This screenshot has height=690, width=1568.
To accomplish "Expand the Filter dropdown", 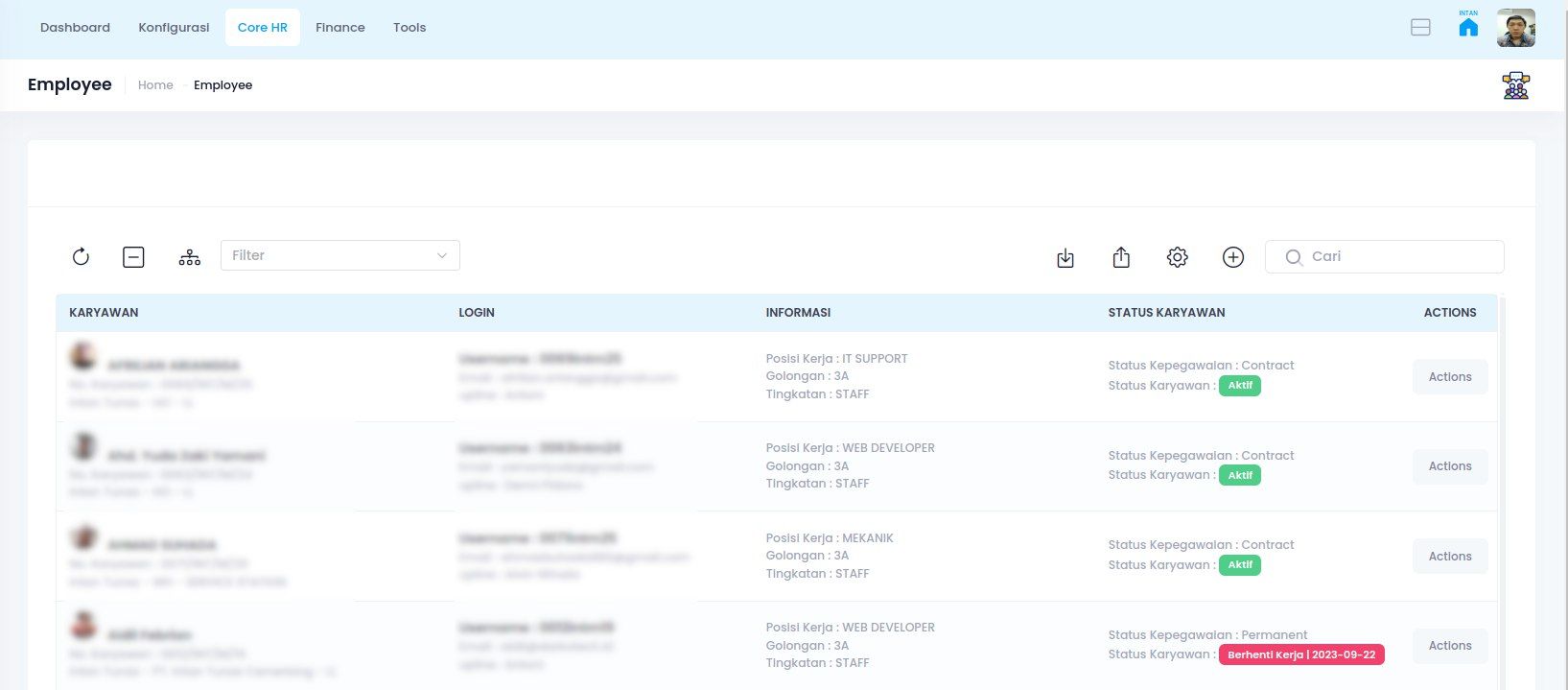I will pyautogui.click(x=339, y=255).
